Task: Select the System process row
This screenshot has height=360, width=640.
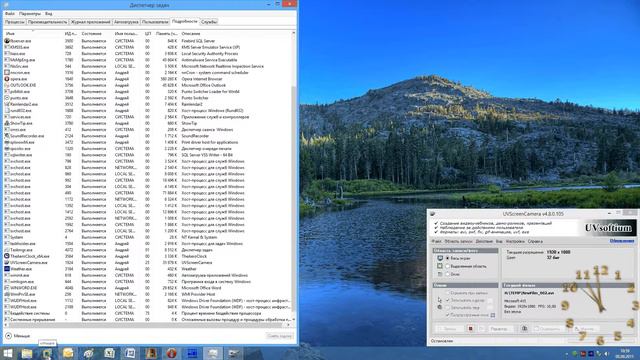Action: tap(148, 237)
